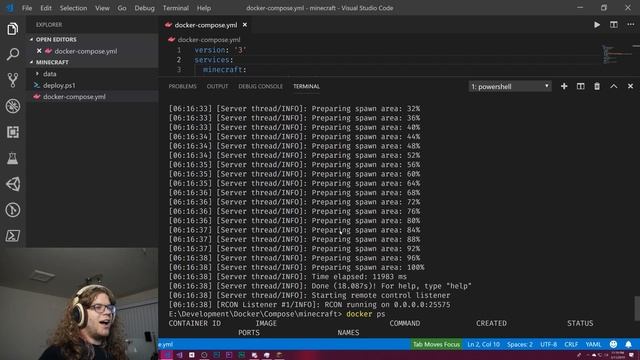The height and width of the screenshot is (360, 640).
Task: Open the Visual Studio icon on the taskbar
Action: (x=179, y=355)
